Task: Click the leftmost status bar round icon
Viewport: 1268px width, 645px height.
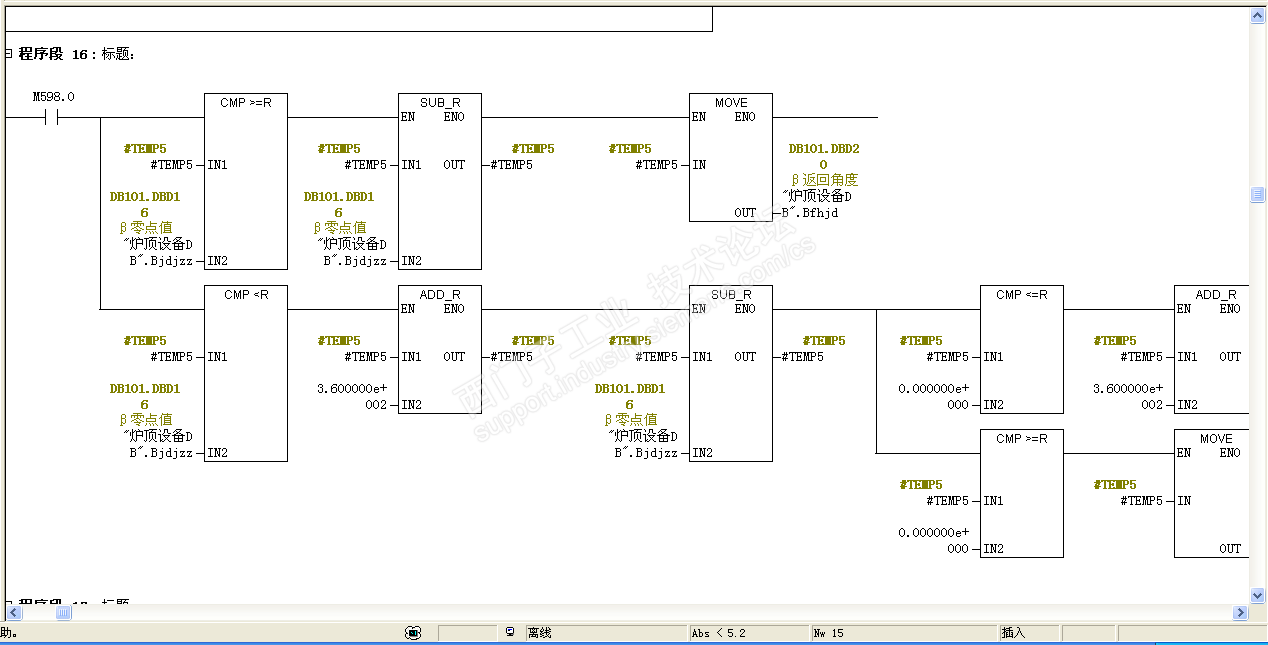Action: click(413, 633)
